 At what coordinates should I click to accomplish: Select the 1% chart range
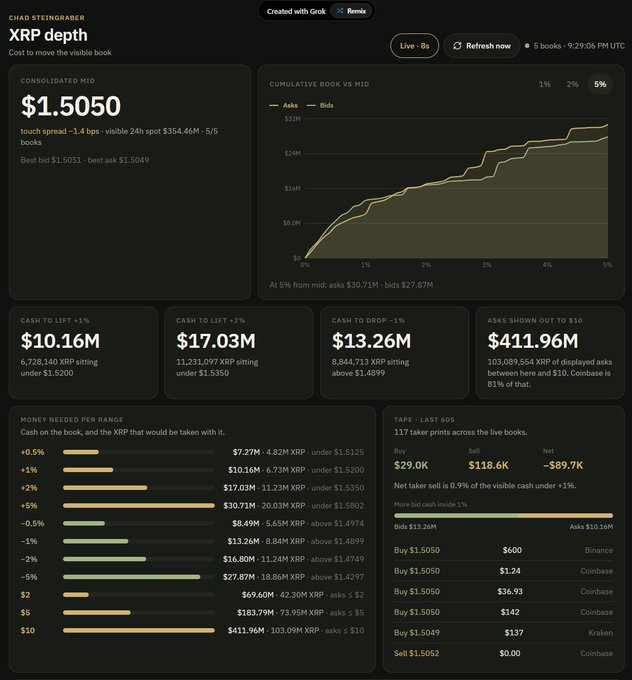pos(545,84)
